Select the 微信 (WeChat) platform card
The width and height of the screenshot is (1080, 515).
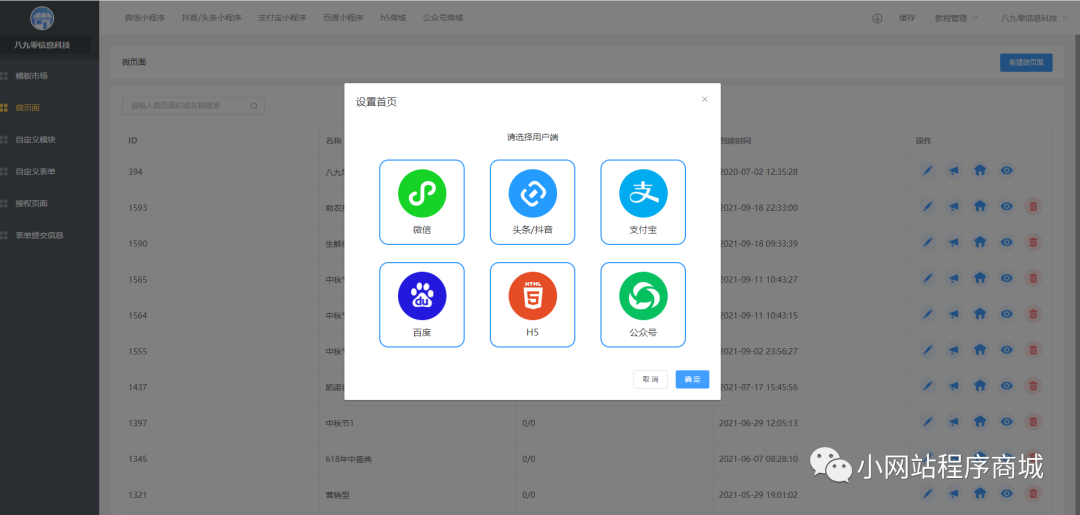pos(422,202)
